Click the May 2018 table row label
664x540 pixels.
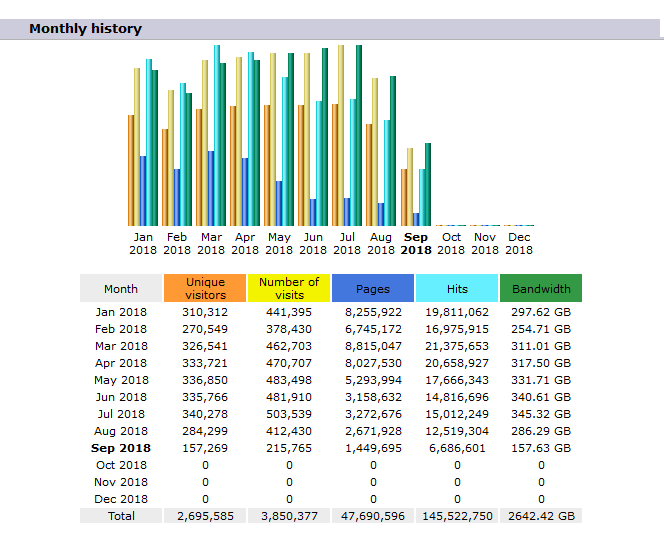pyautogui.click(x=121, y=380)
